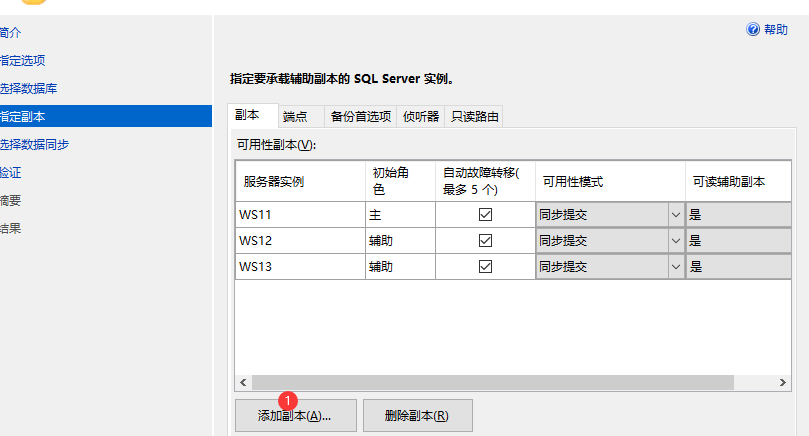The height and width of the screenshot is (436, 809).
Task: Select the WS11 server instance cell
Action: (300, 215)
